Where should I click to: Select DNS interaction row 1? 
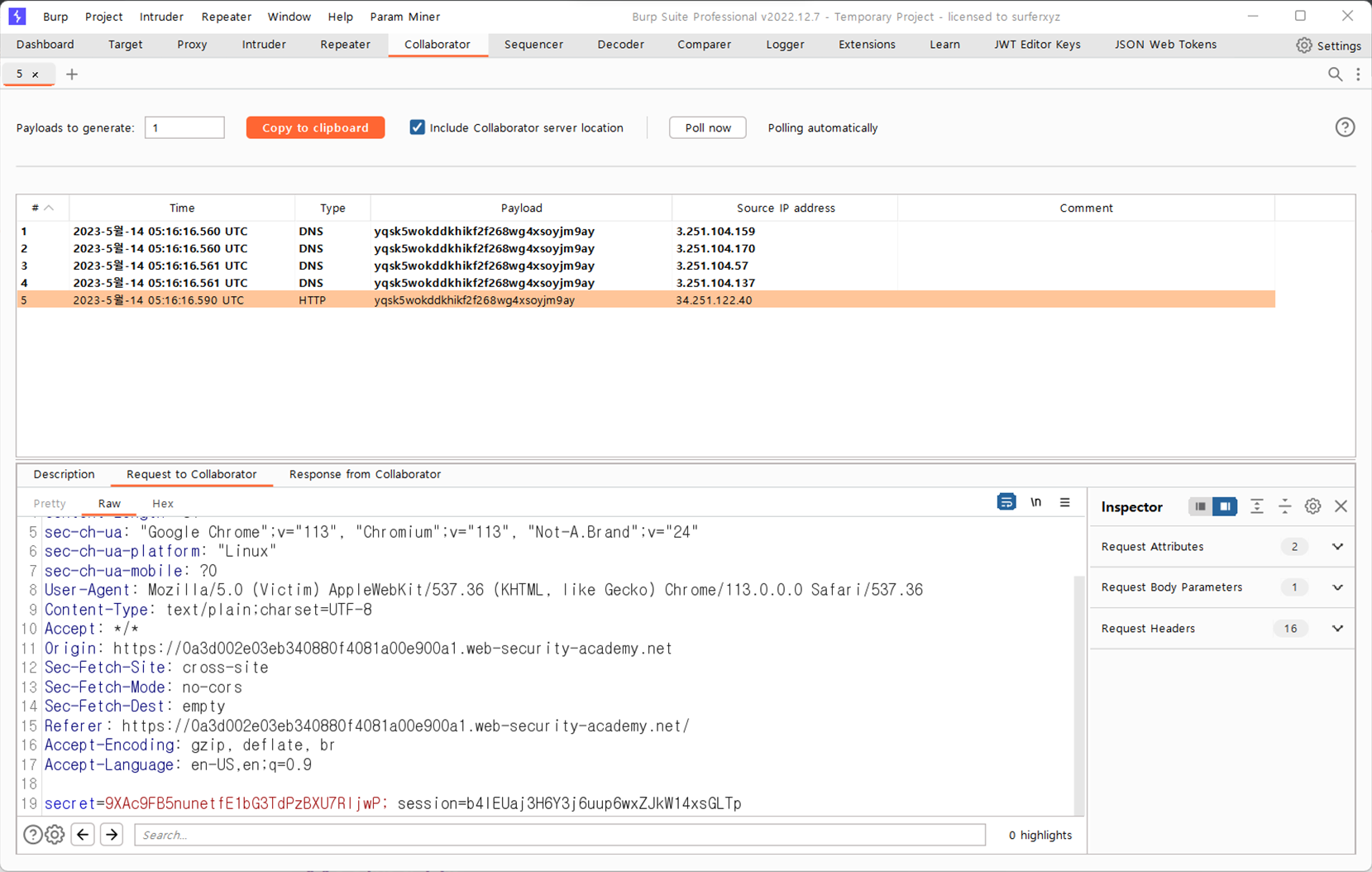645,232
